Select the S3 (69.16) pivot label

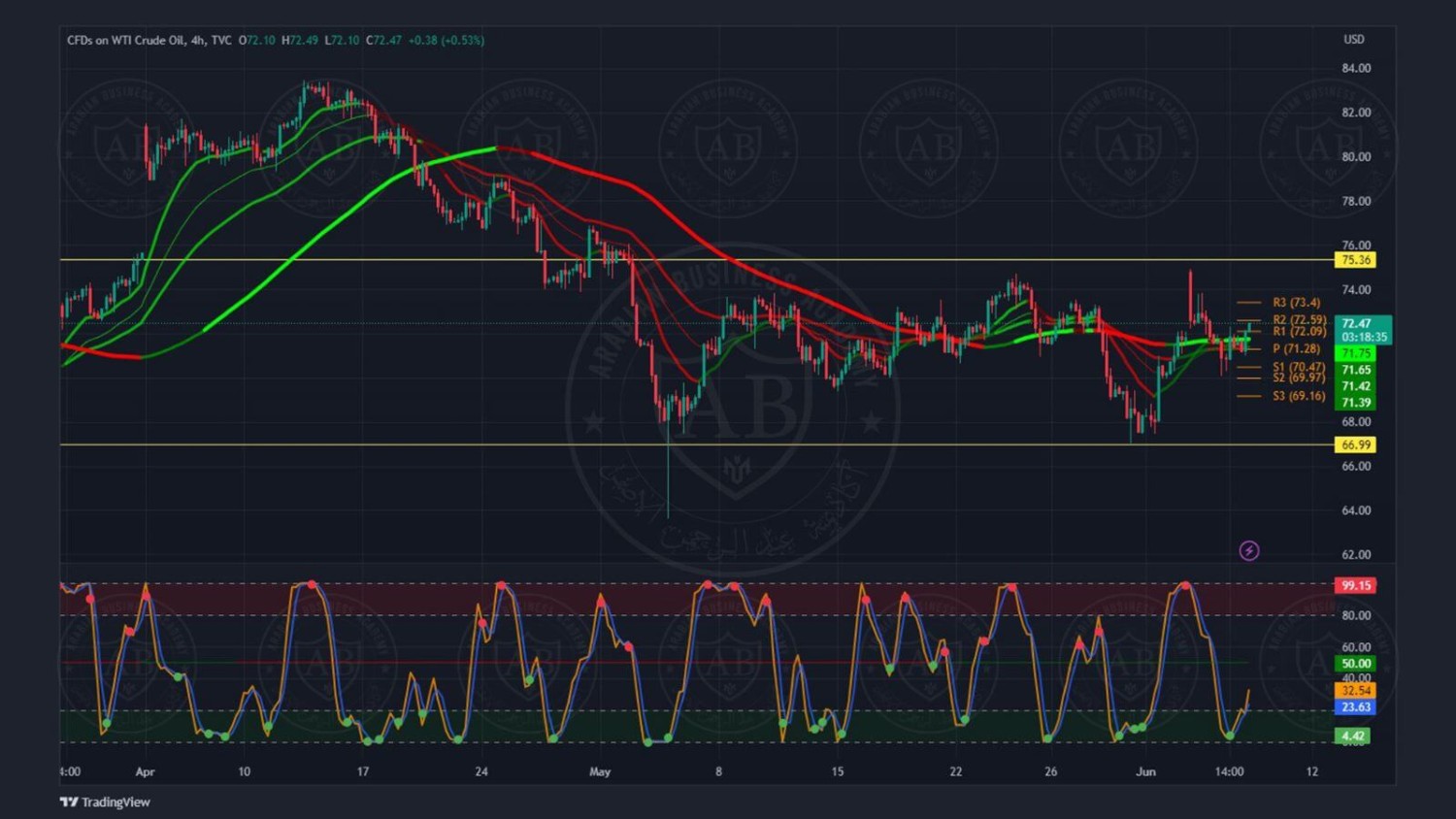coord(1299,396)
